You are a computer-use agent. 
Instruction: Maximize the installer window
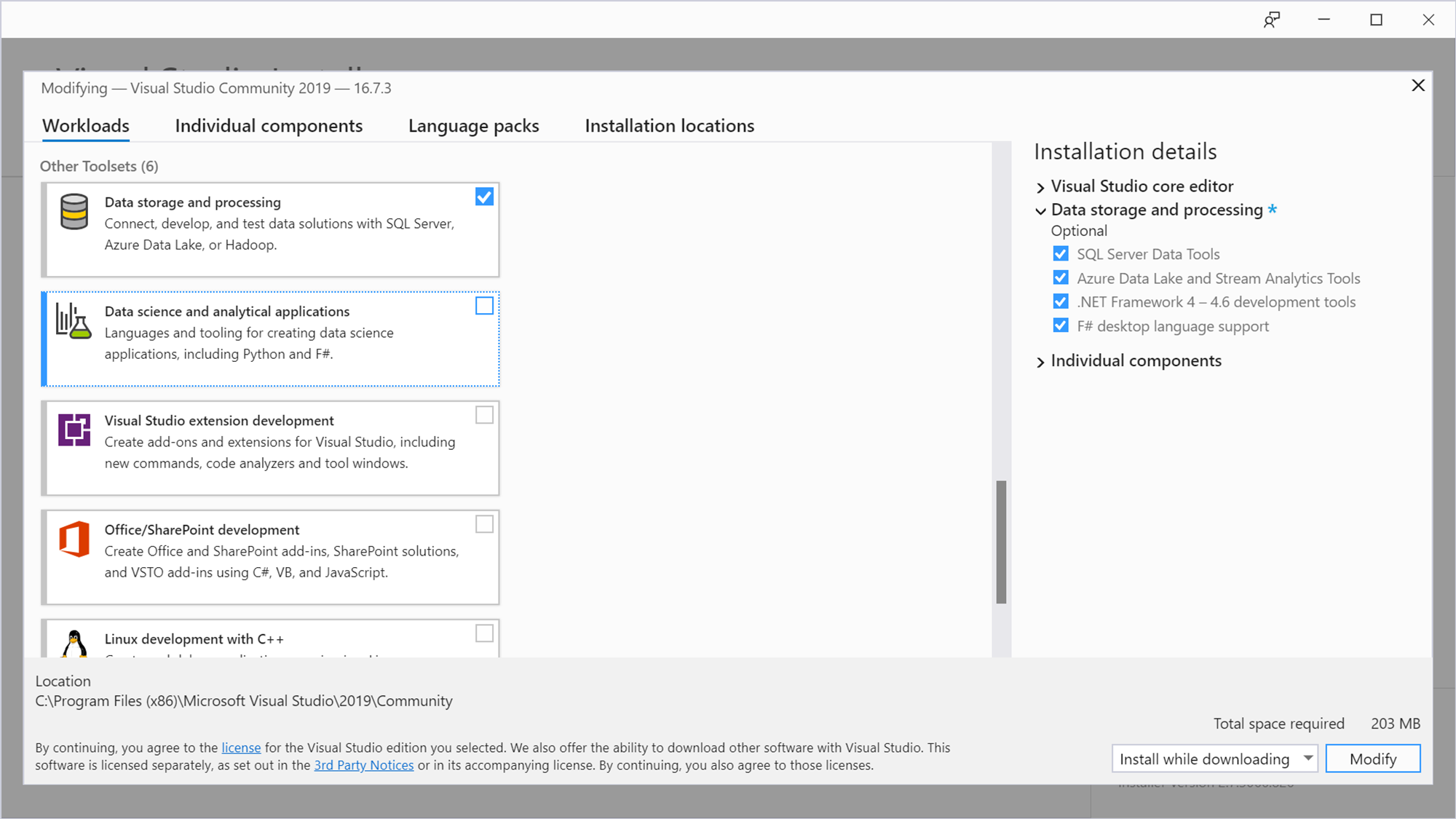tap(1376, 20)
